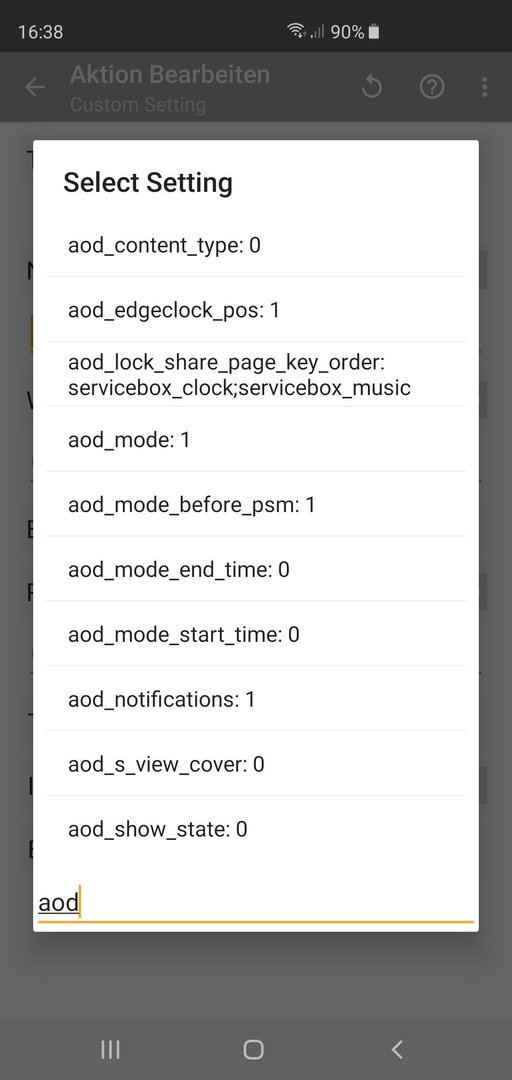Tap the back arrow in the header
This screenshot has height=1080, width=512.
[x=34, y=87]
